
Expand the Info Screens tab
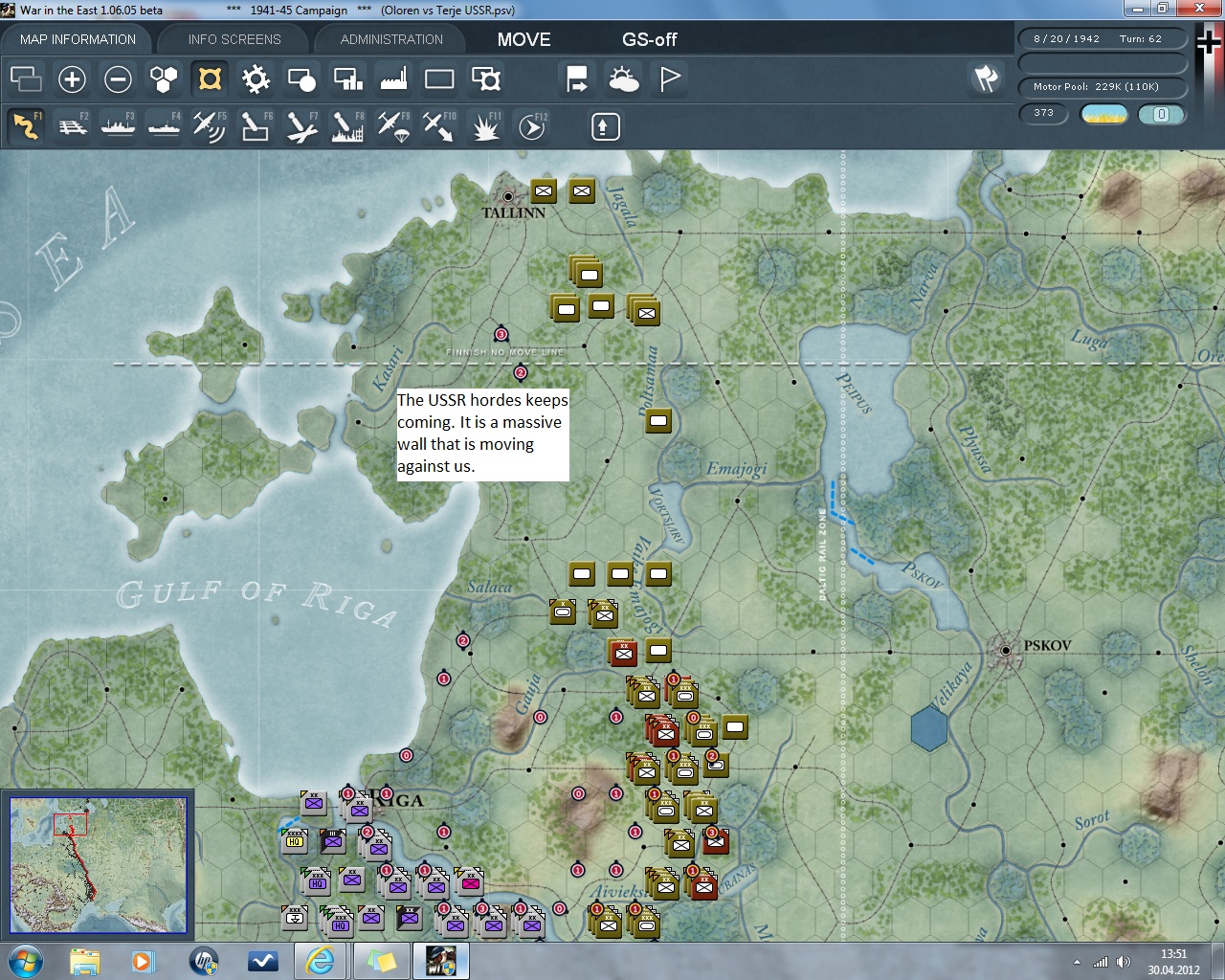point(234,39)
